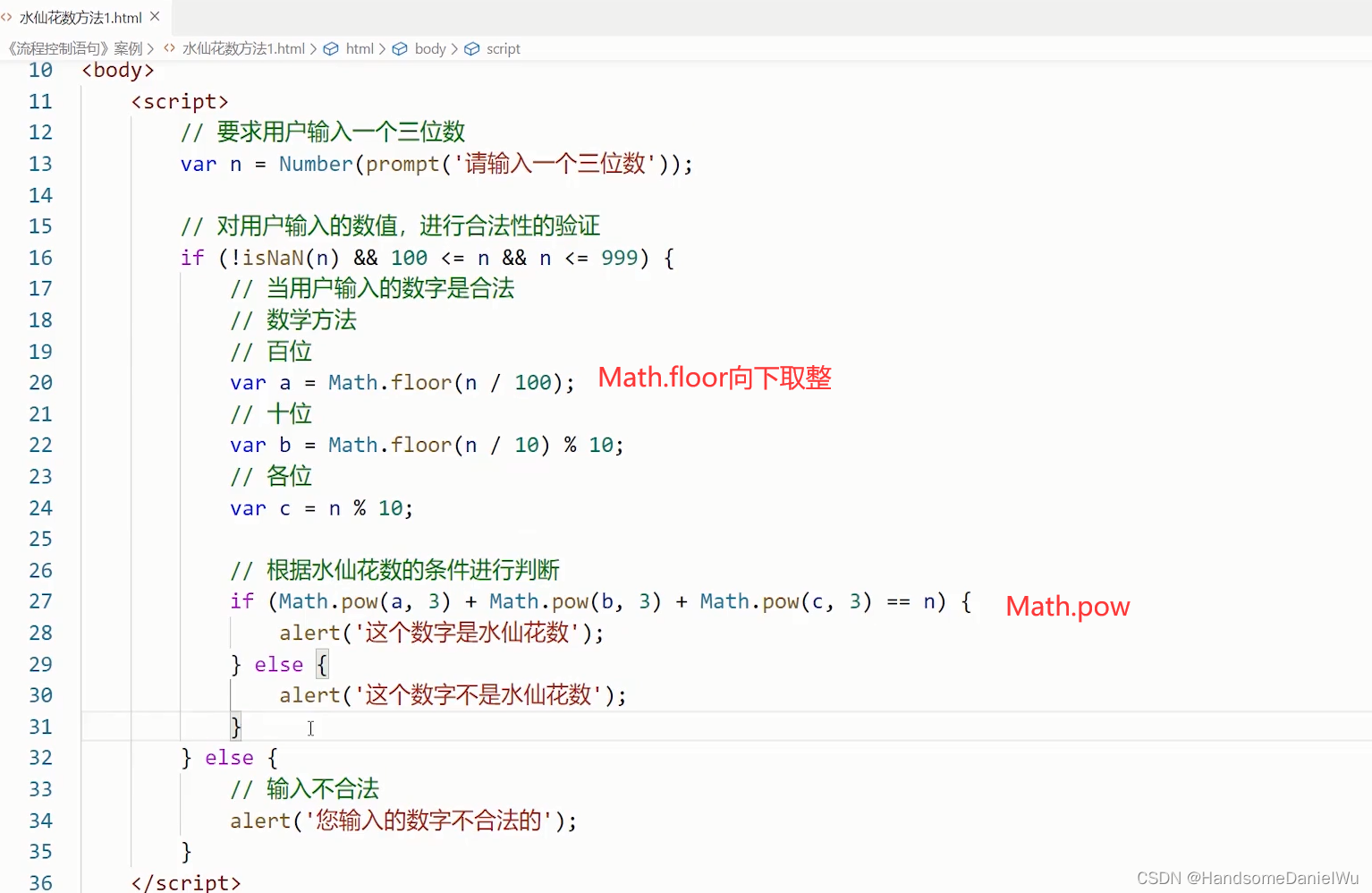Click Math.floor on the var b line
Screen dimensions: 1372x893
tap(390, 446)
